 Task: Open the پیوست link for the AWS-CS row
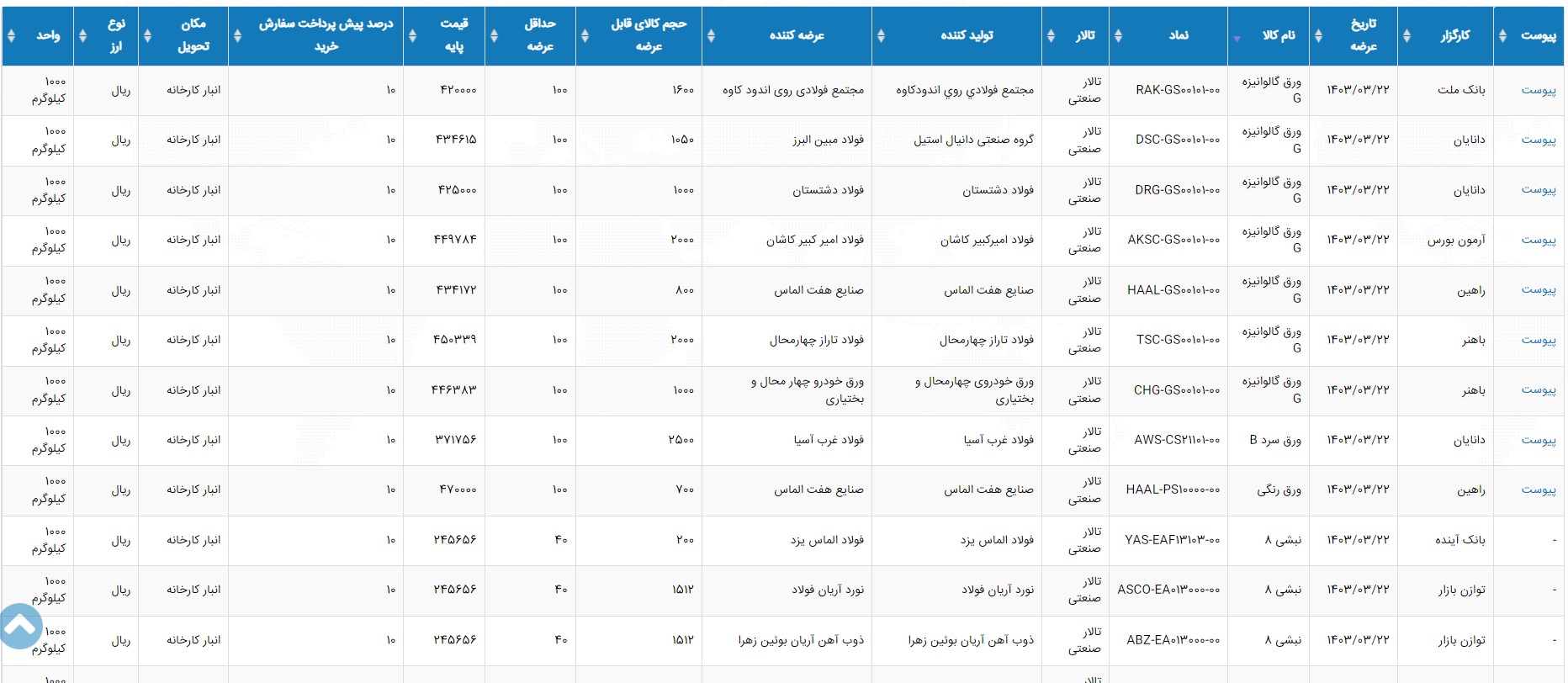1538,440
